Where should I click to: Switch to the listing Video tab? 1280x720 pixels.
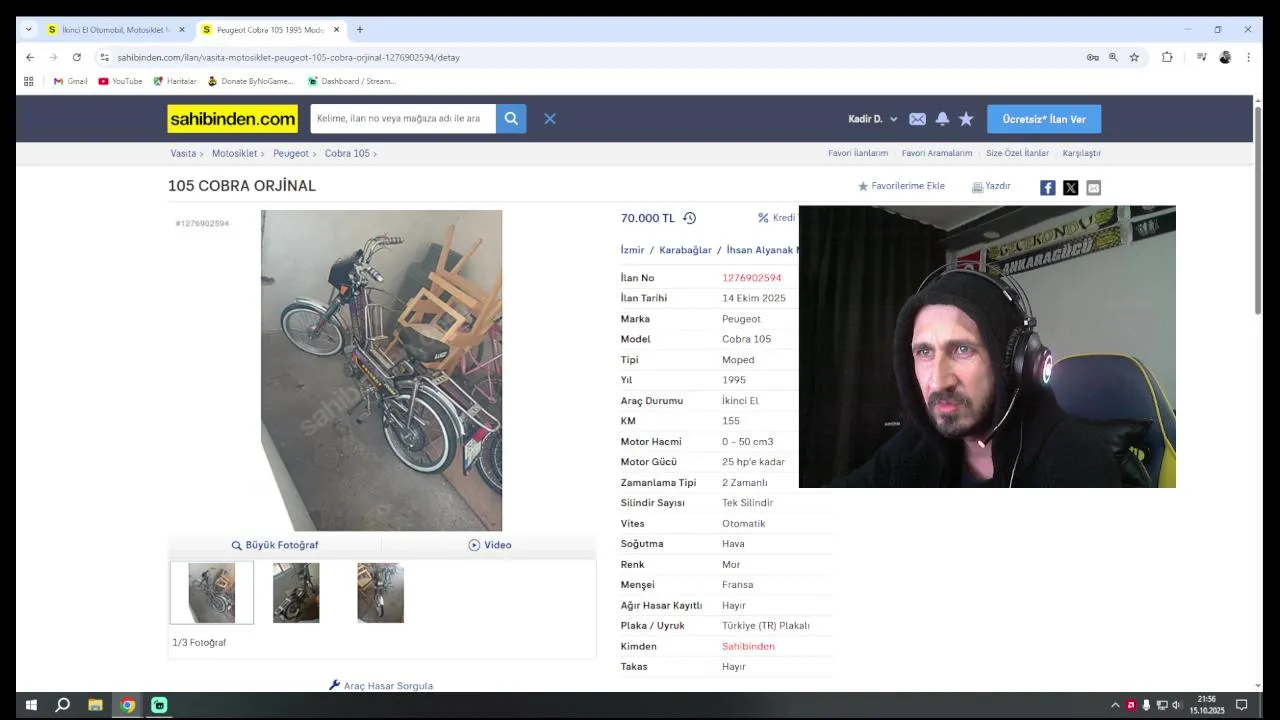490,545
